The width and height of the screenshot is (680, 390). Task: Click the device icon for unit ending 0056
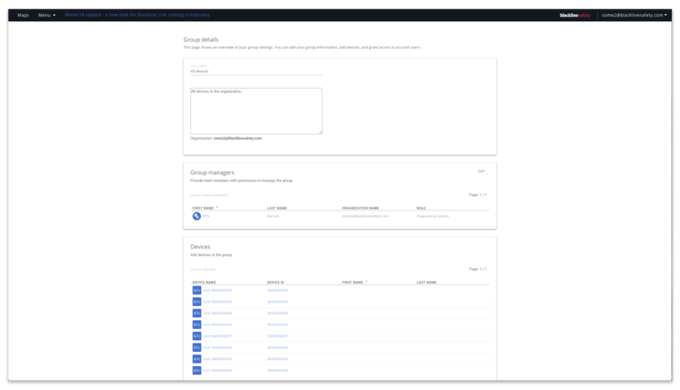197,302
